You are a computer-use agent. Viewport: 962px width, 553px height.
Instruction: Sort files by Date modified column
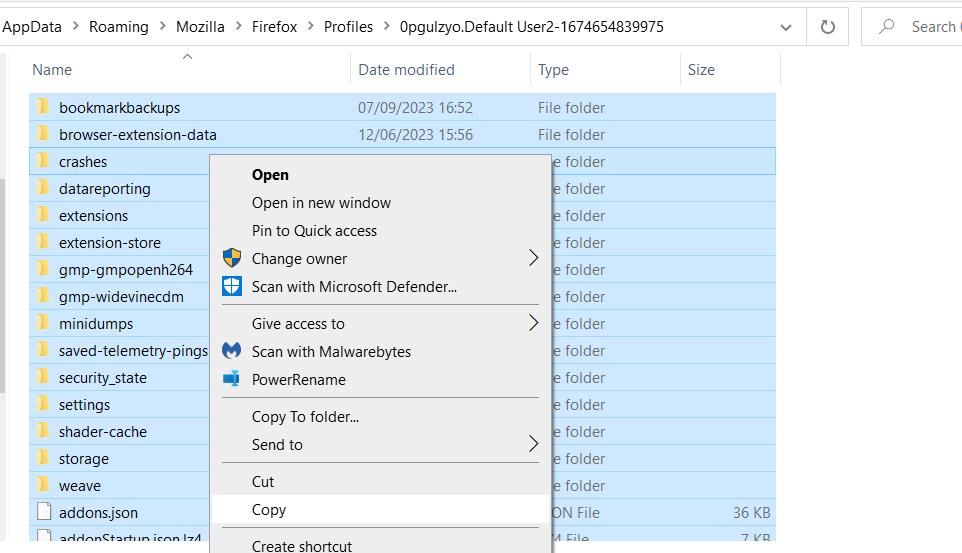pos(406,70)
